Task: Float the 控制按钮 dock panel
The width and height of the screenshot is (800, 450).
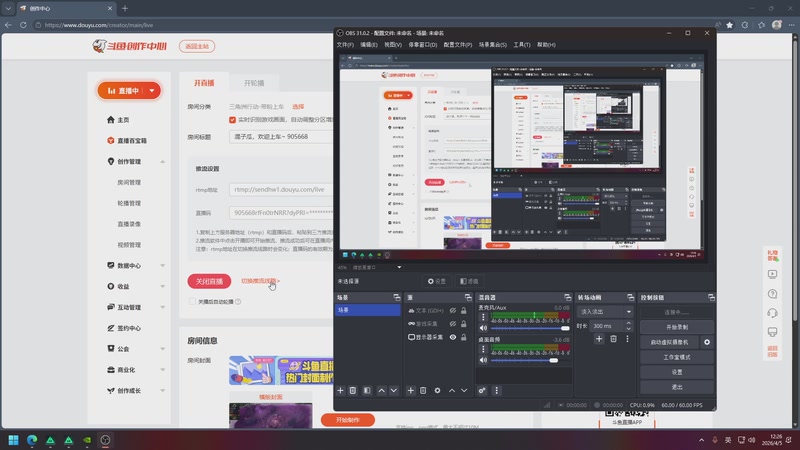Action: 711,297
